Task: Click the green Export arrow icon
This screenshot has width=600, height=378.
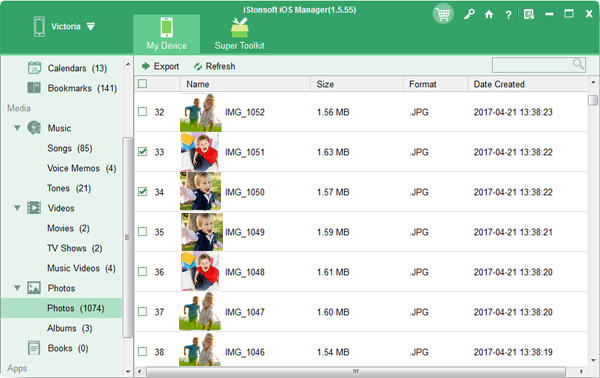Action: (145, 66)
